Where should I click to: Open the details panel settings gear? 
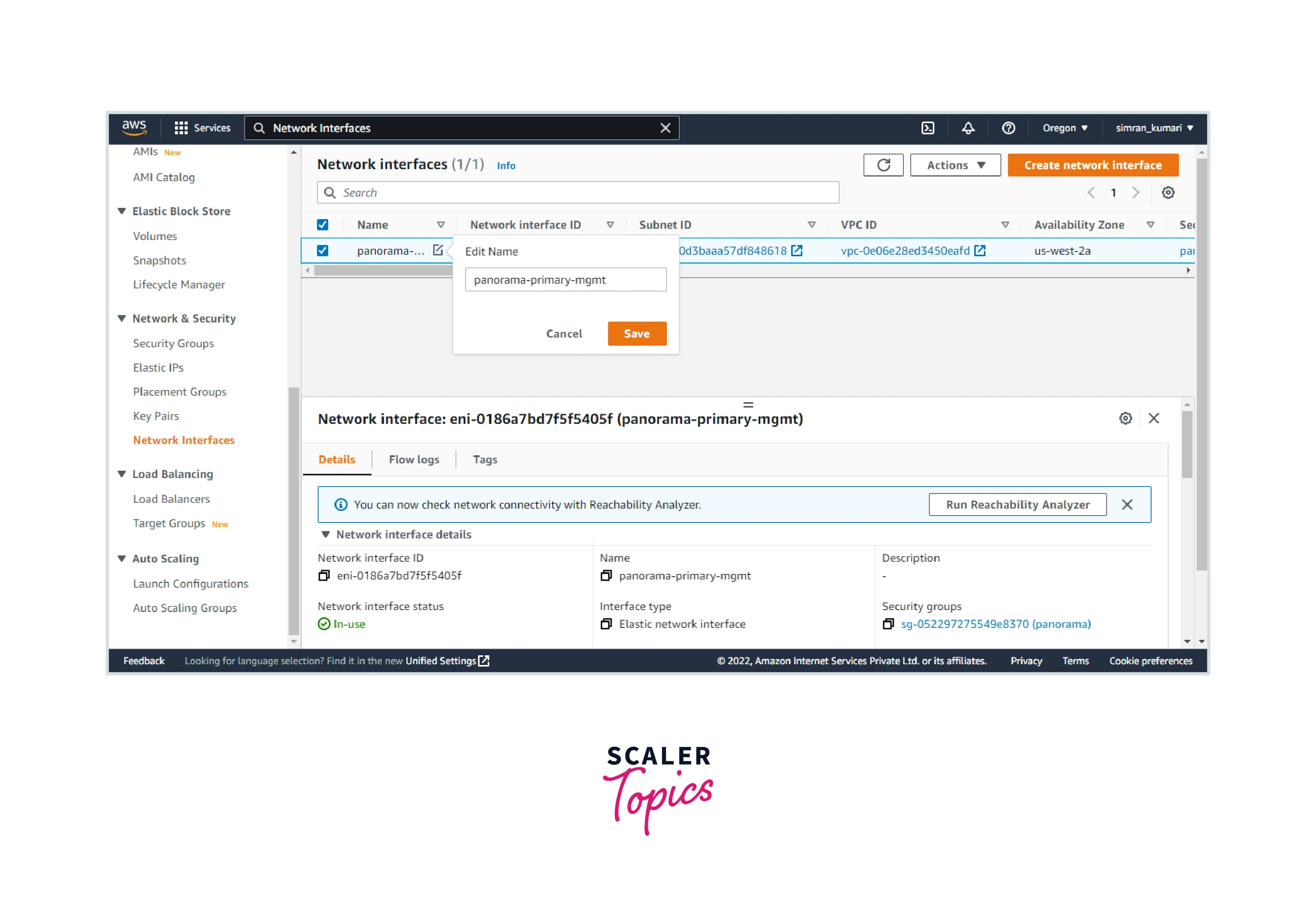(1125, 418)
